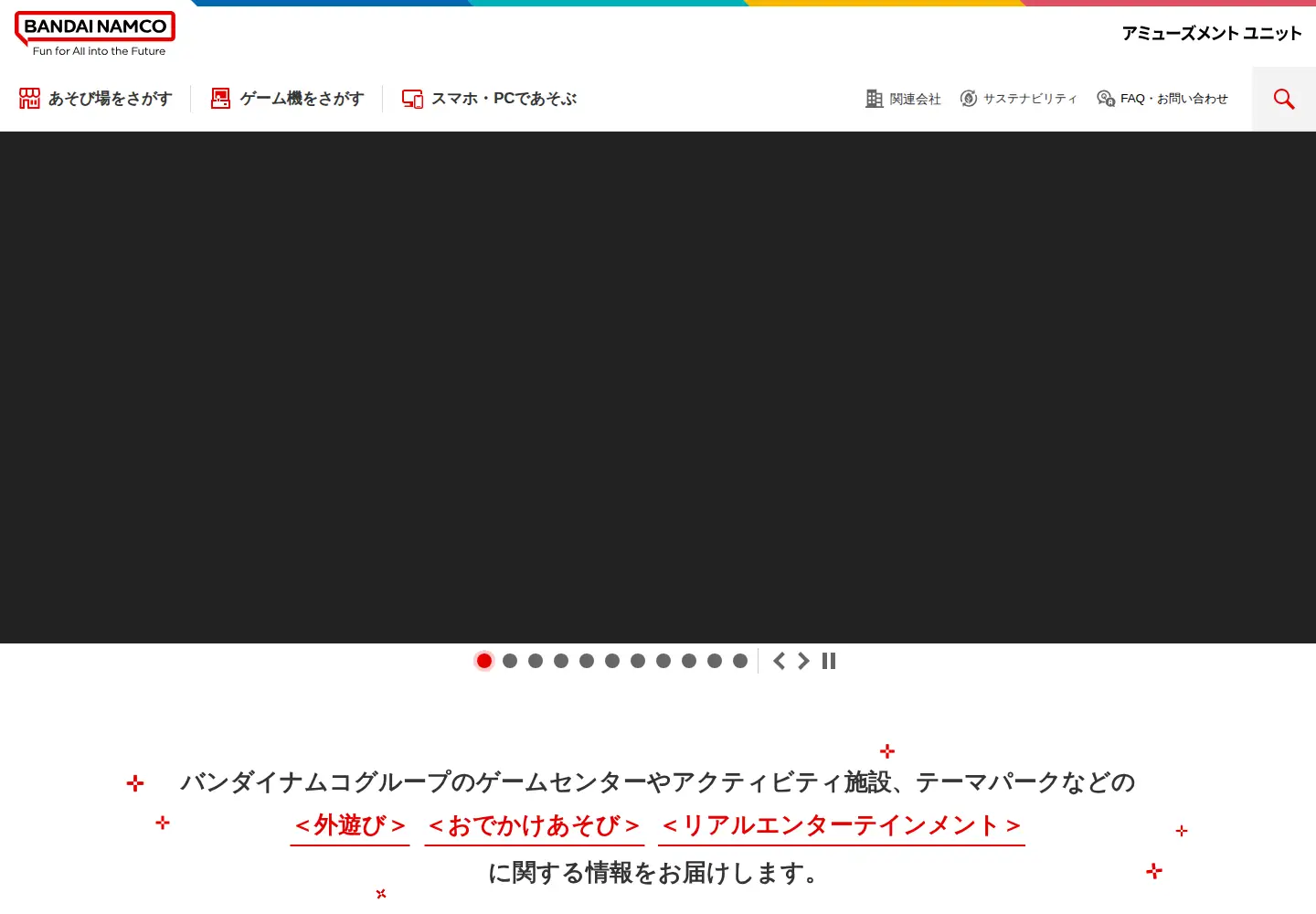
Task: Select the ninth carousel dot
Action: pos(689,661)
